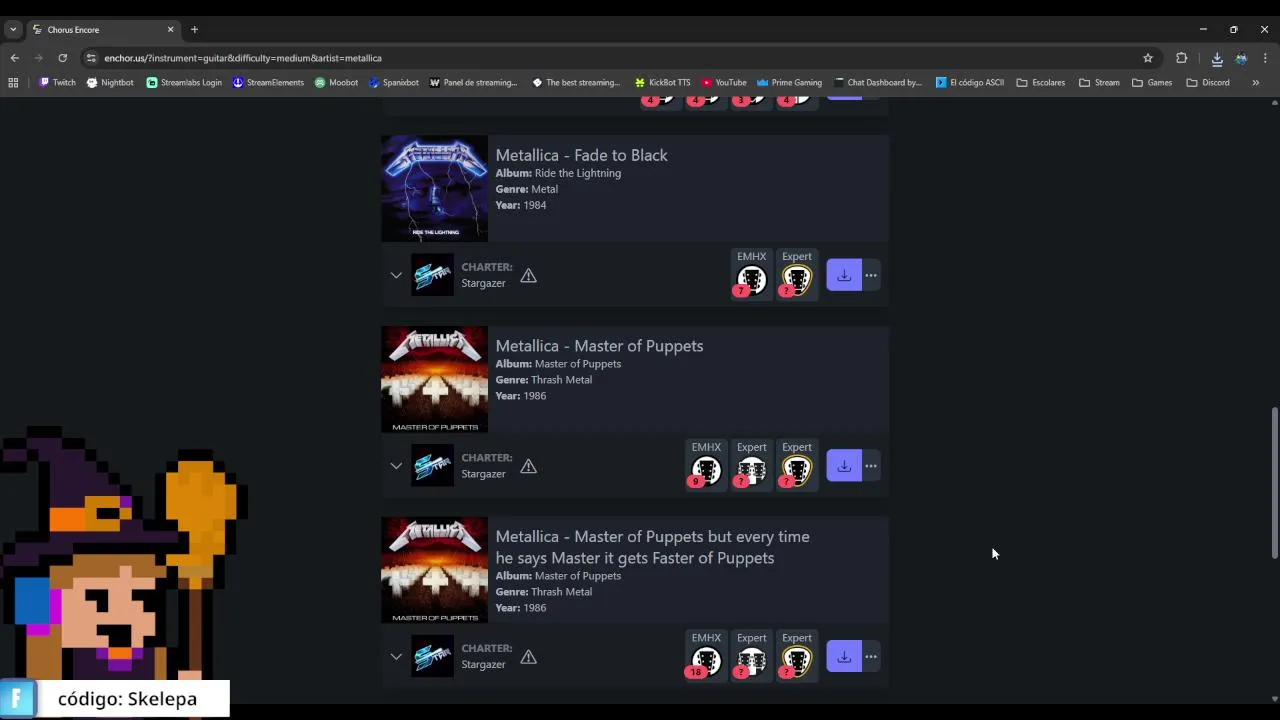Expand chart details chevron on Metallica - Master of Puppets

pos(396,466)
